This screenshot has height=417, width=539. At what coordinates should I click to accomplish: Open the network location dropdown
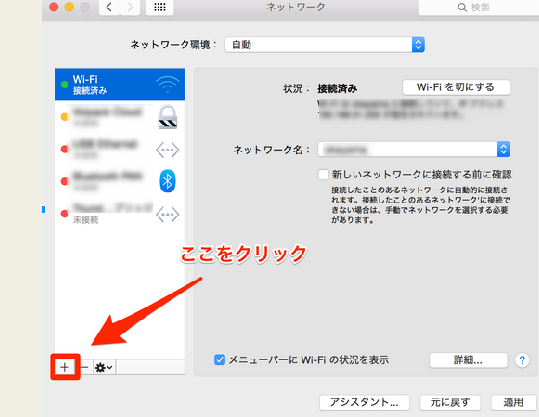point(324,44)
